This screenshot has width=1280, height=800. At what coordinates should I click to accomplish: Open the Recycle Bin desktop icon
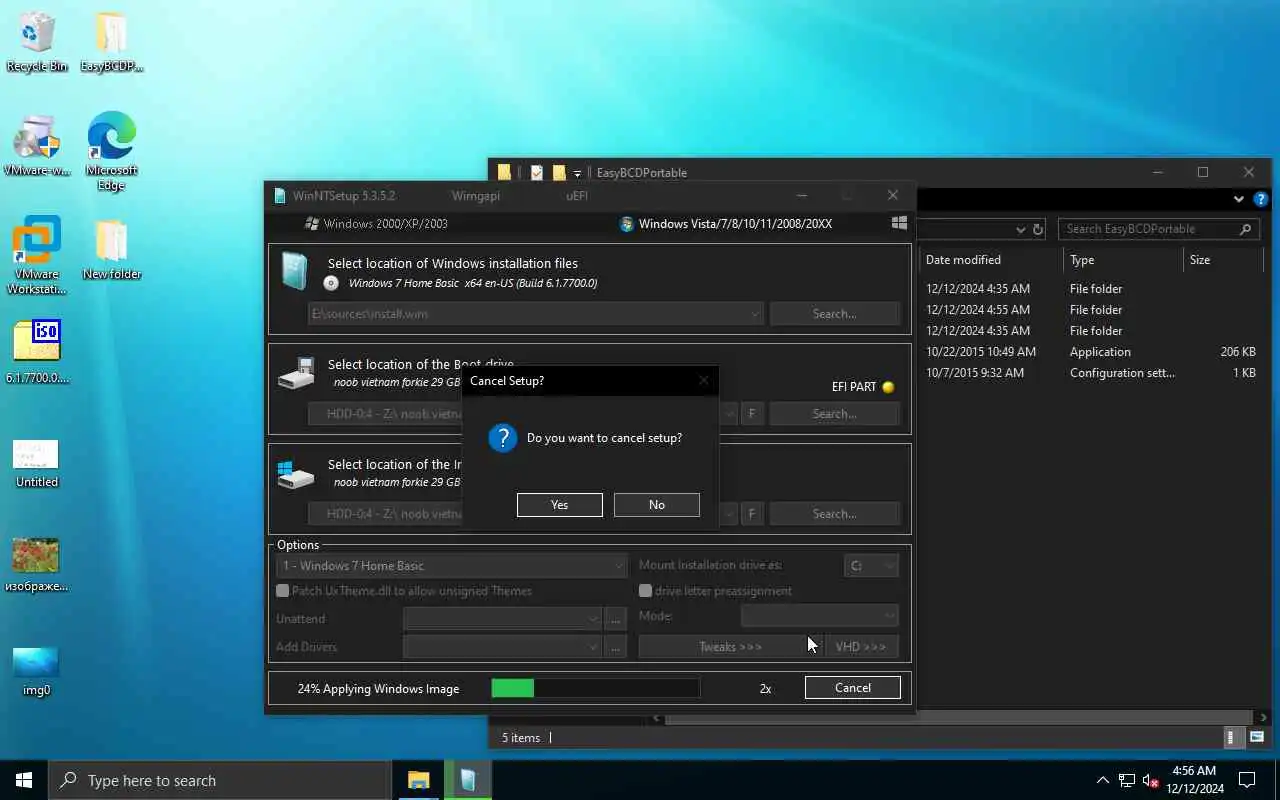[37, 42]
